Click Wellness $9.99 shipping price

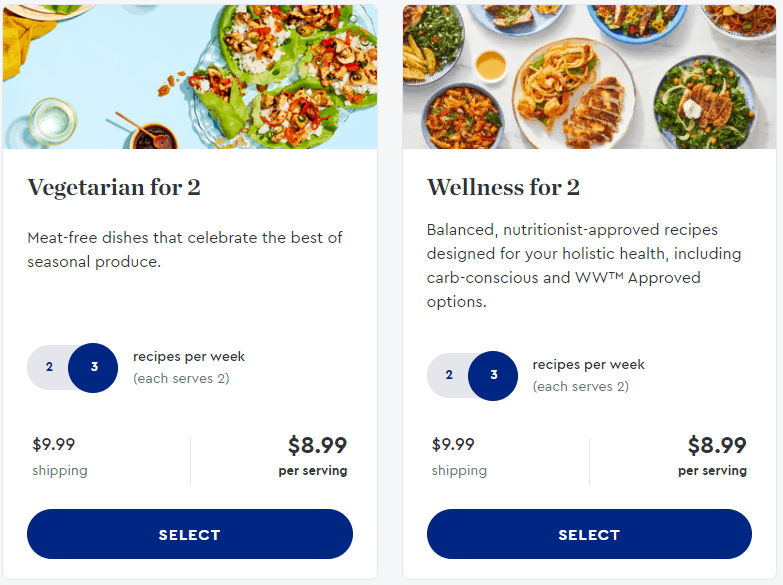tap(453, 444)
